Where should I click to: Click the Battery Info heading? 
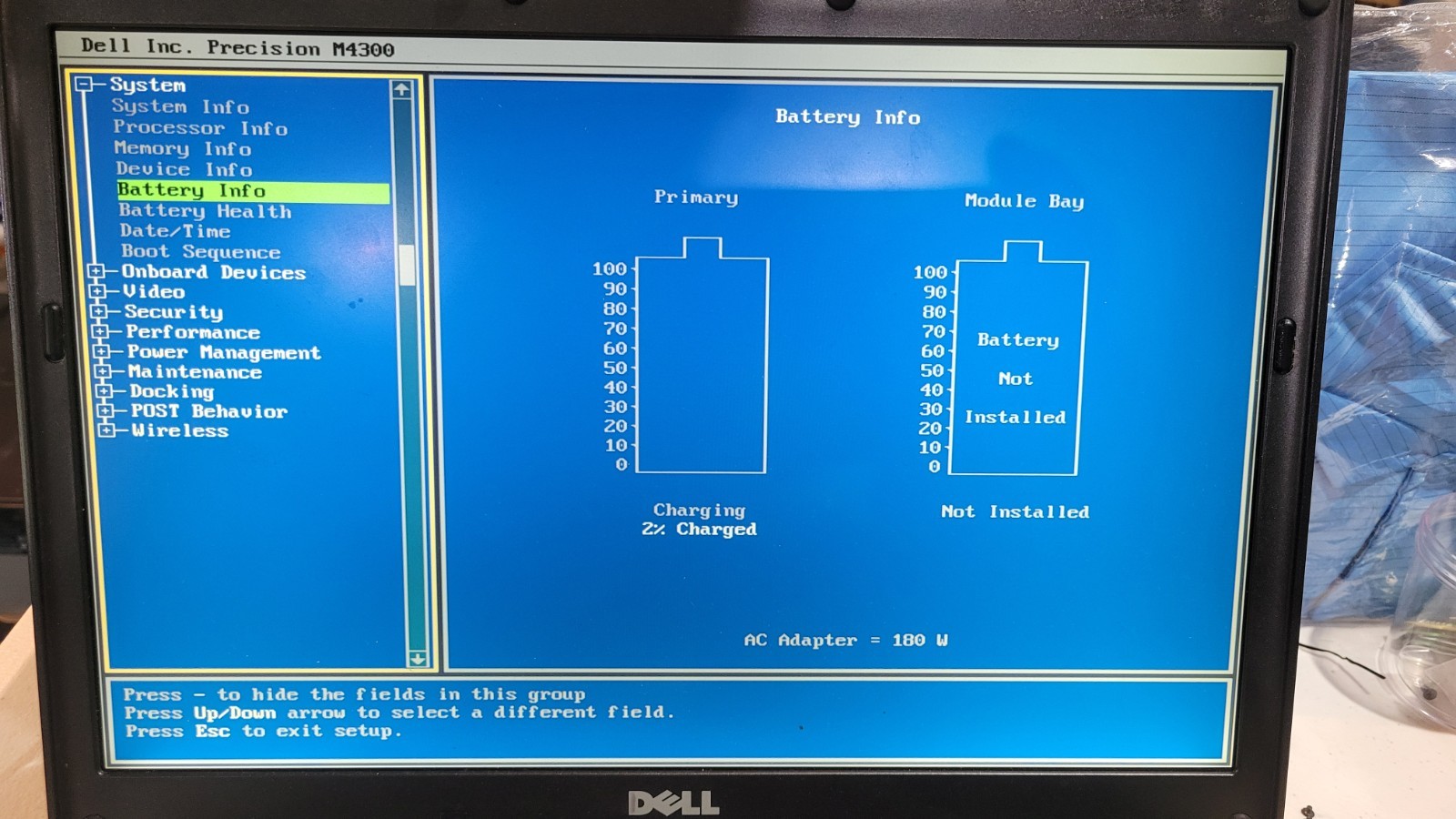[848, 116]
